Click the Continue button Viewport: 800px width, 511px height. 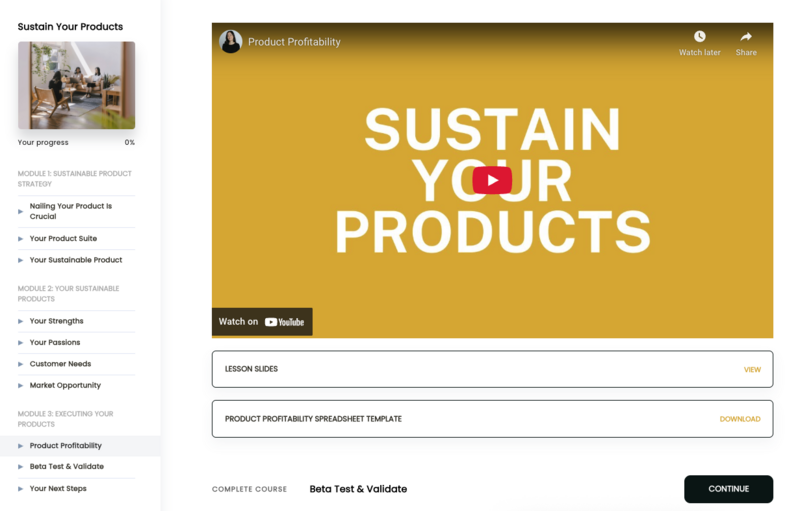tap(729, 489)
